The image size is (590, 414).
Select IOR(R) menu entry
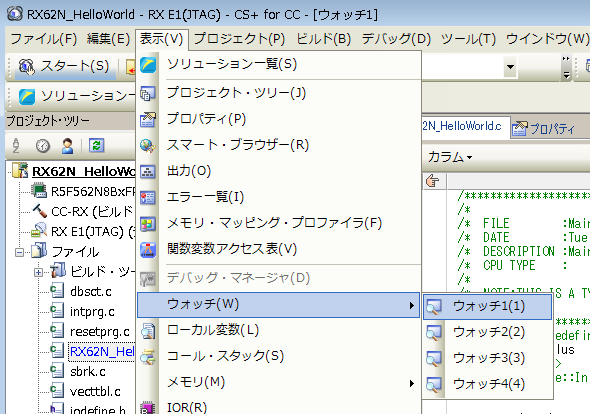tap(278, 407)
